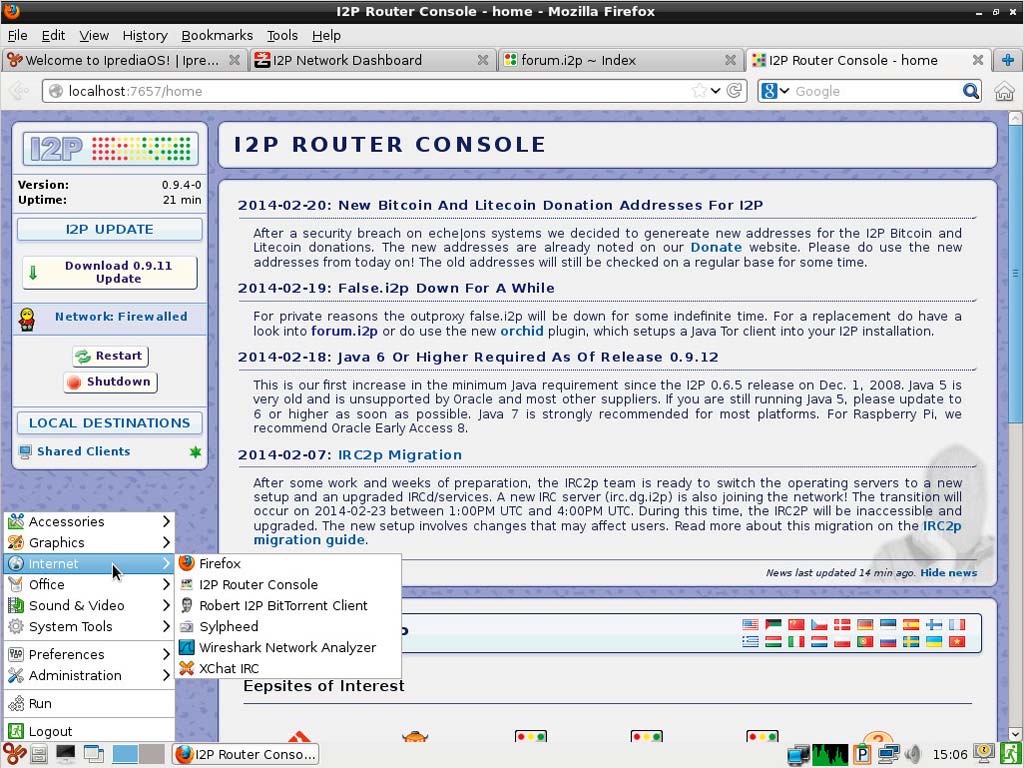Switch language using the Portuguese flag
This screenshot has width=1024, height=768.
pos(865,641)
